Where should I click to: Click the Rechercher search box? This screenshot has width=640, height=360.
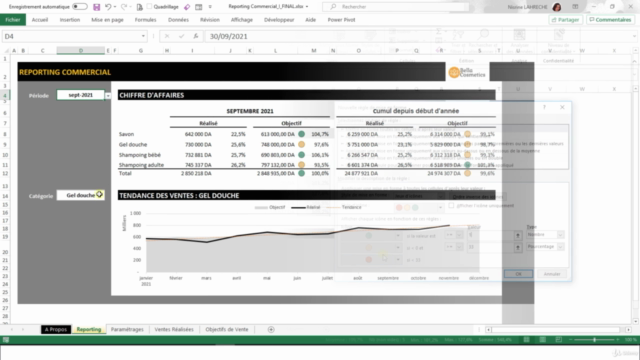coord(396,7)
